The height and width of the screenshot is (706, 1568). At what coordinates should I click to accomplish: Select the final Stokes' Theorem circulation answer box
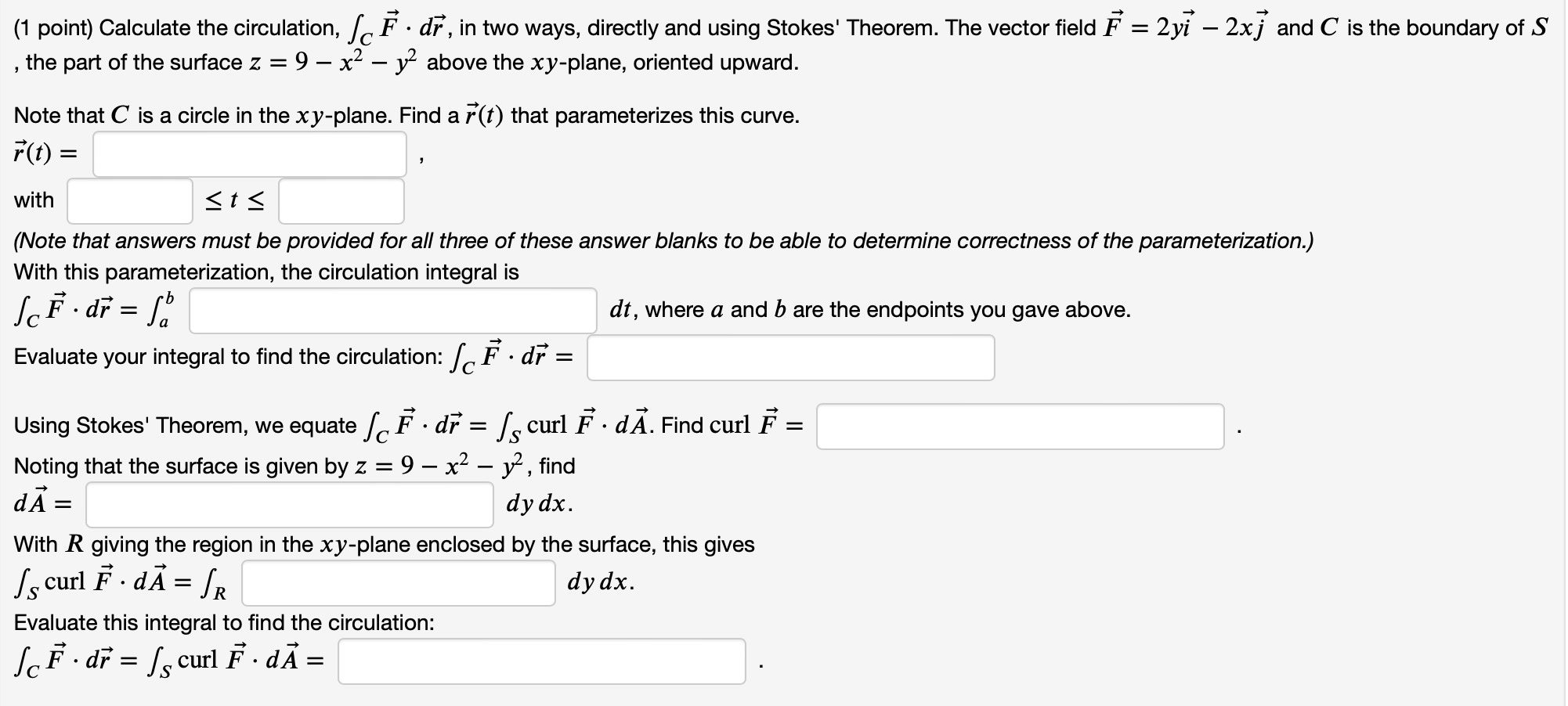[542, 662]
